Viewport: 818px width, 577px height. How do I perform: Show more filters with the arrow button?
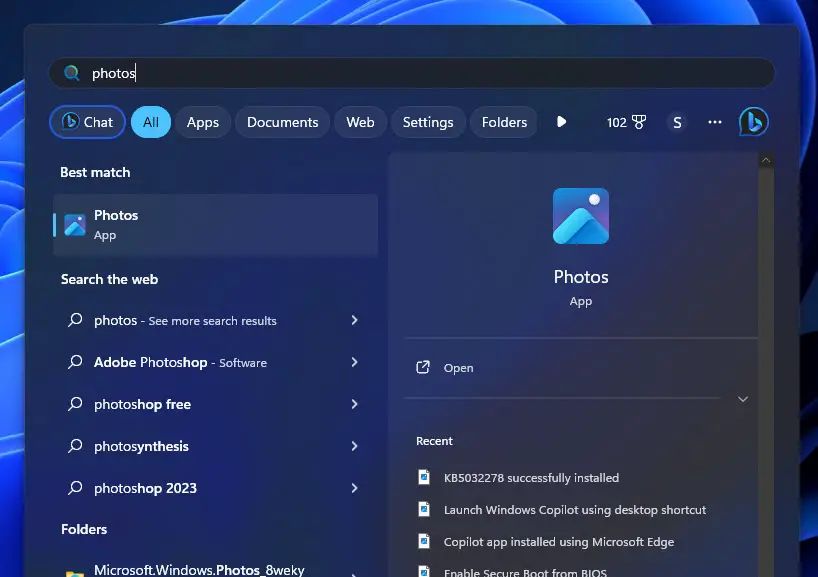[x=561, y=122]
